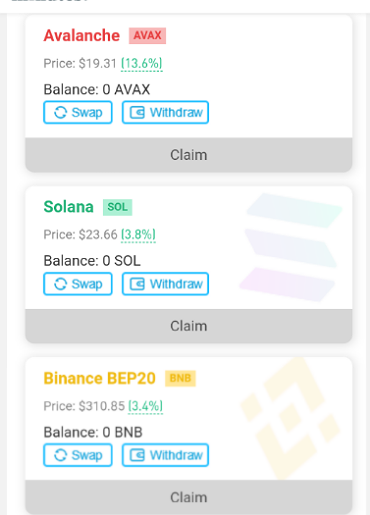The width and height of the screenshot is (370, 515).
Task: Open the Binance BEP20 coin title
Action: (x=99, y=378)
